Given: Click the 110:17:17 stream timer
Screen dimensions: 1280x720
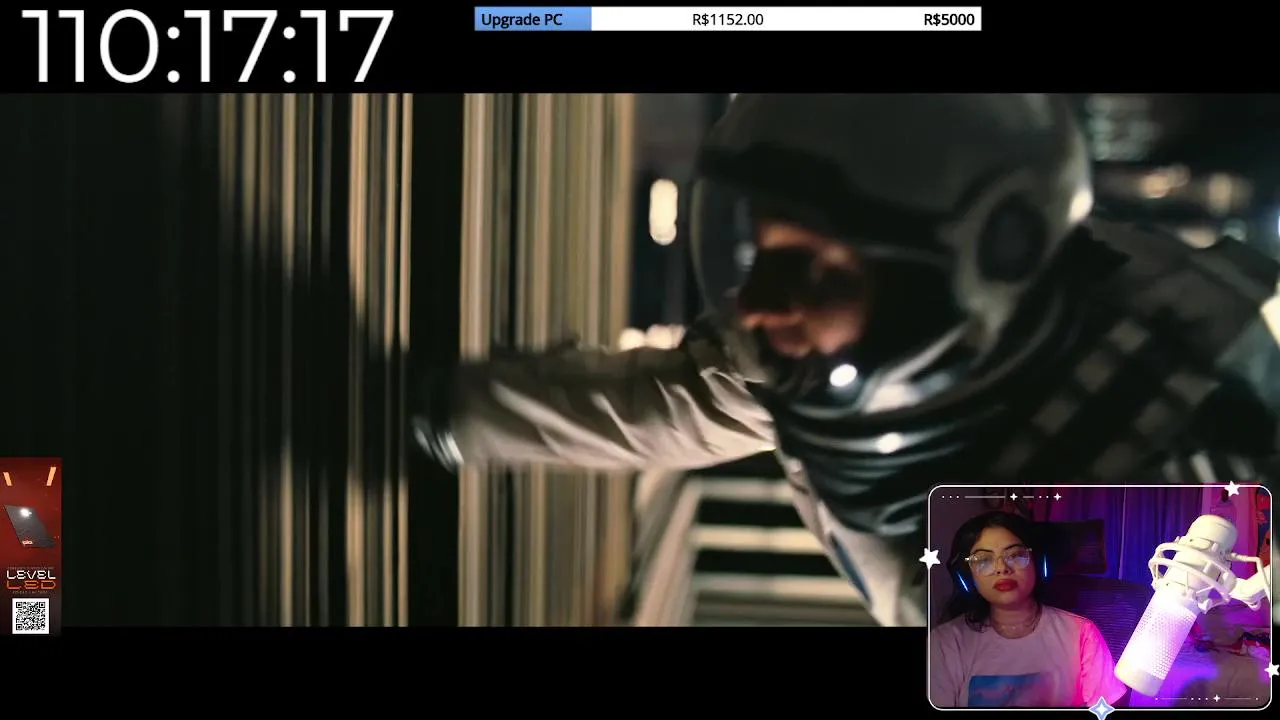Looking at the screenshot, I should click(x=207, y=46).
